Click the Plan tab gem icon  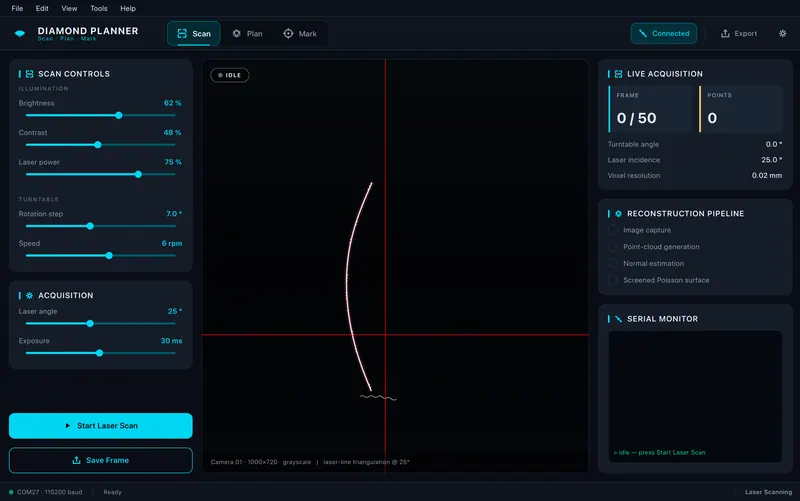click(237, 34)
